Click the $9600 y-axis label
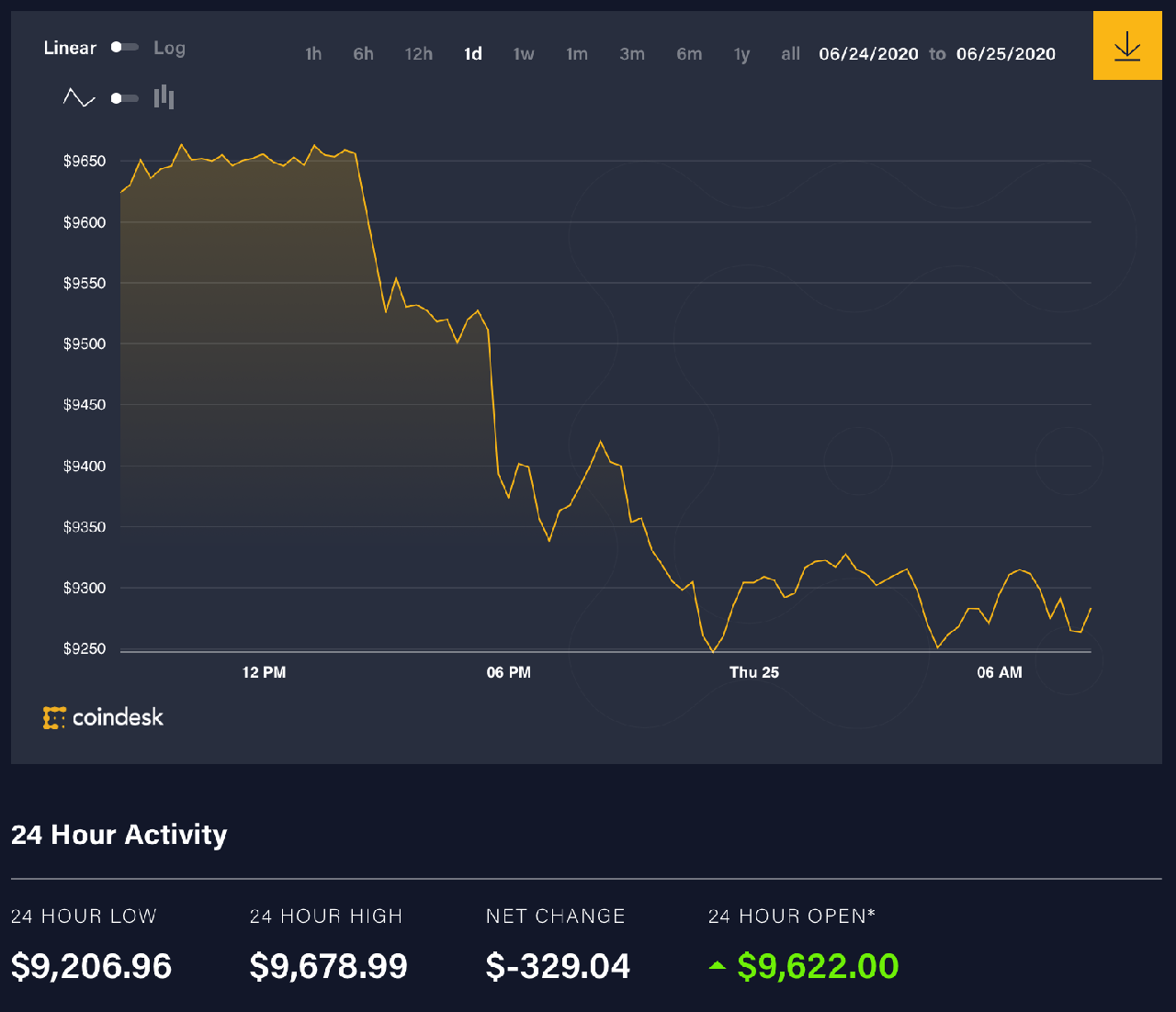Image resolution: width=1176 pixels, height=1012 pixels. (85, 222)
